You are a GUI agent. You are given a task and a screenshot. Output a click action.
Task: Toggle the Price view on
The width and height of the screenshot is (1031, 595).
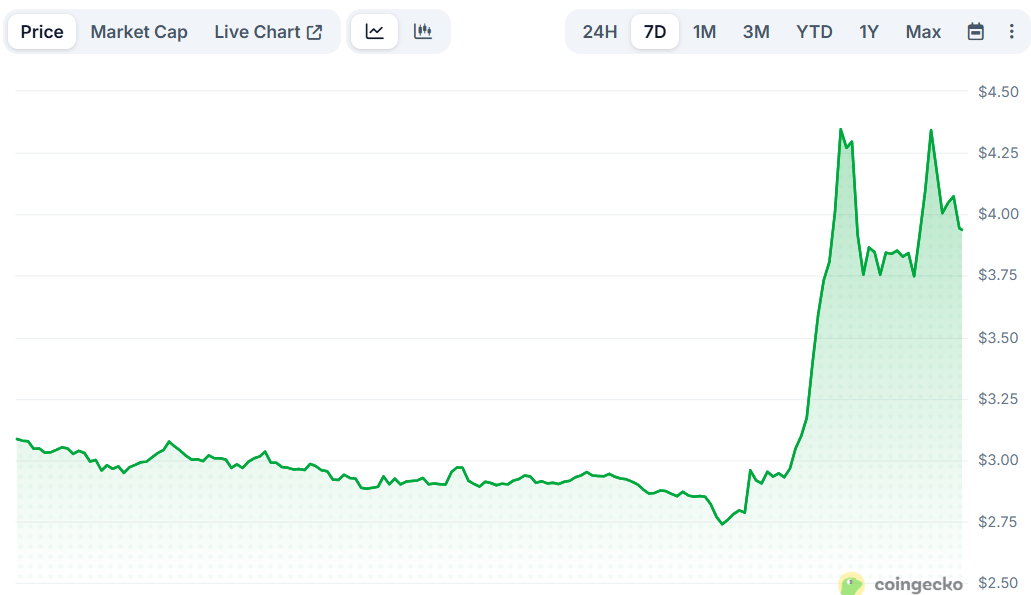pyautogui.click(x=41, y=31)
